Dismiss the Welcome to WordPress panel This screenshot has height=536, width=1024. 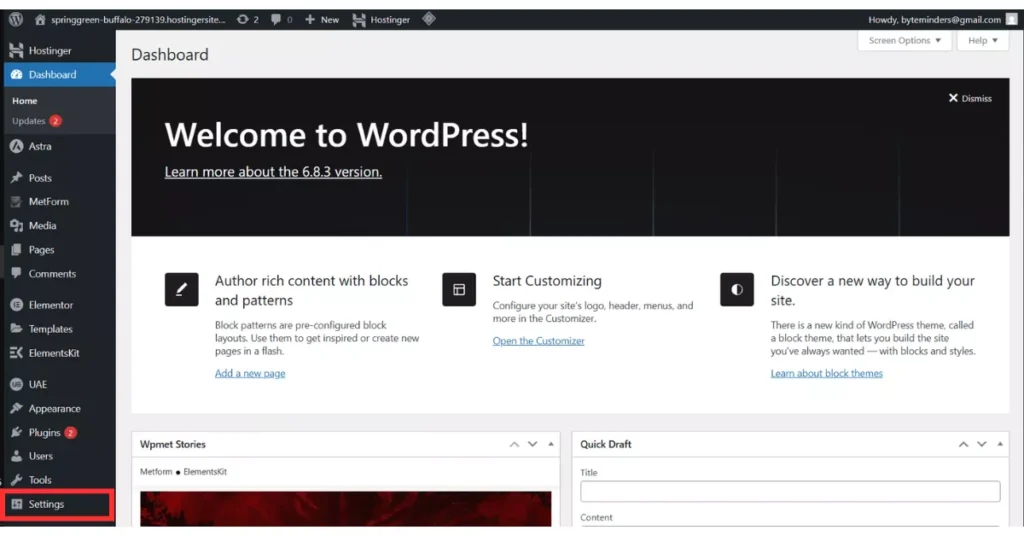click(x=970, y=98)
